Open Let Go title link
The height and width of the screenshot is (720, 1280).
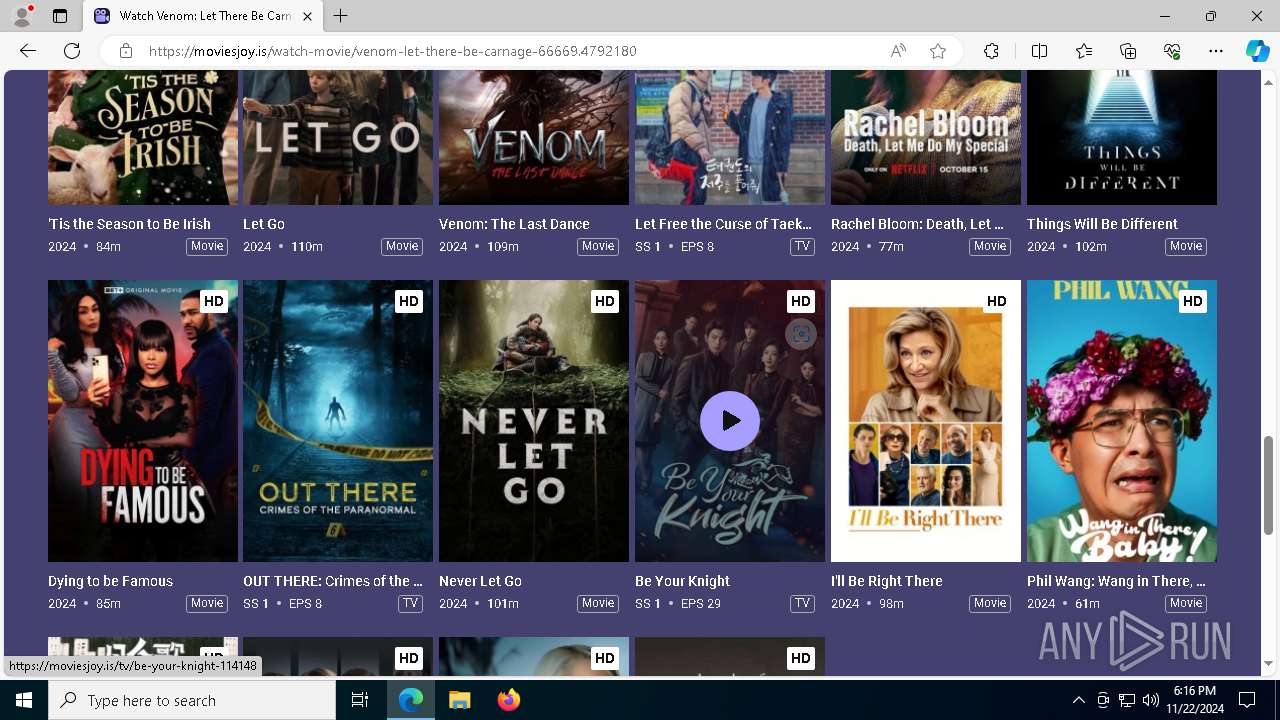point(264,224)
